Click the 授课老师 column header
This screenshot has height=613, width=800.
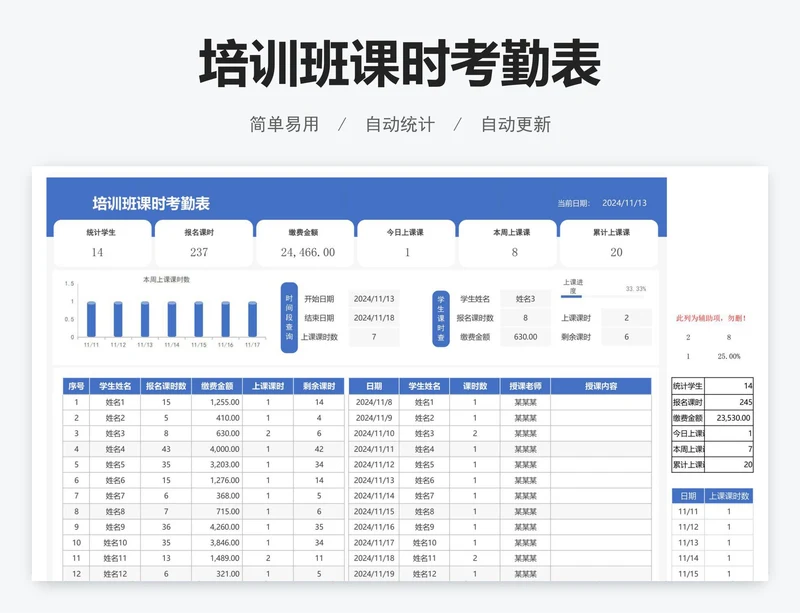click(x=525, y=385)
